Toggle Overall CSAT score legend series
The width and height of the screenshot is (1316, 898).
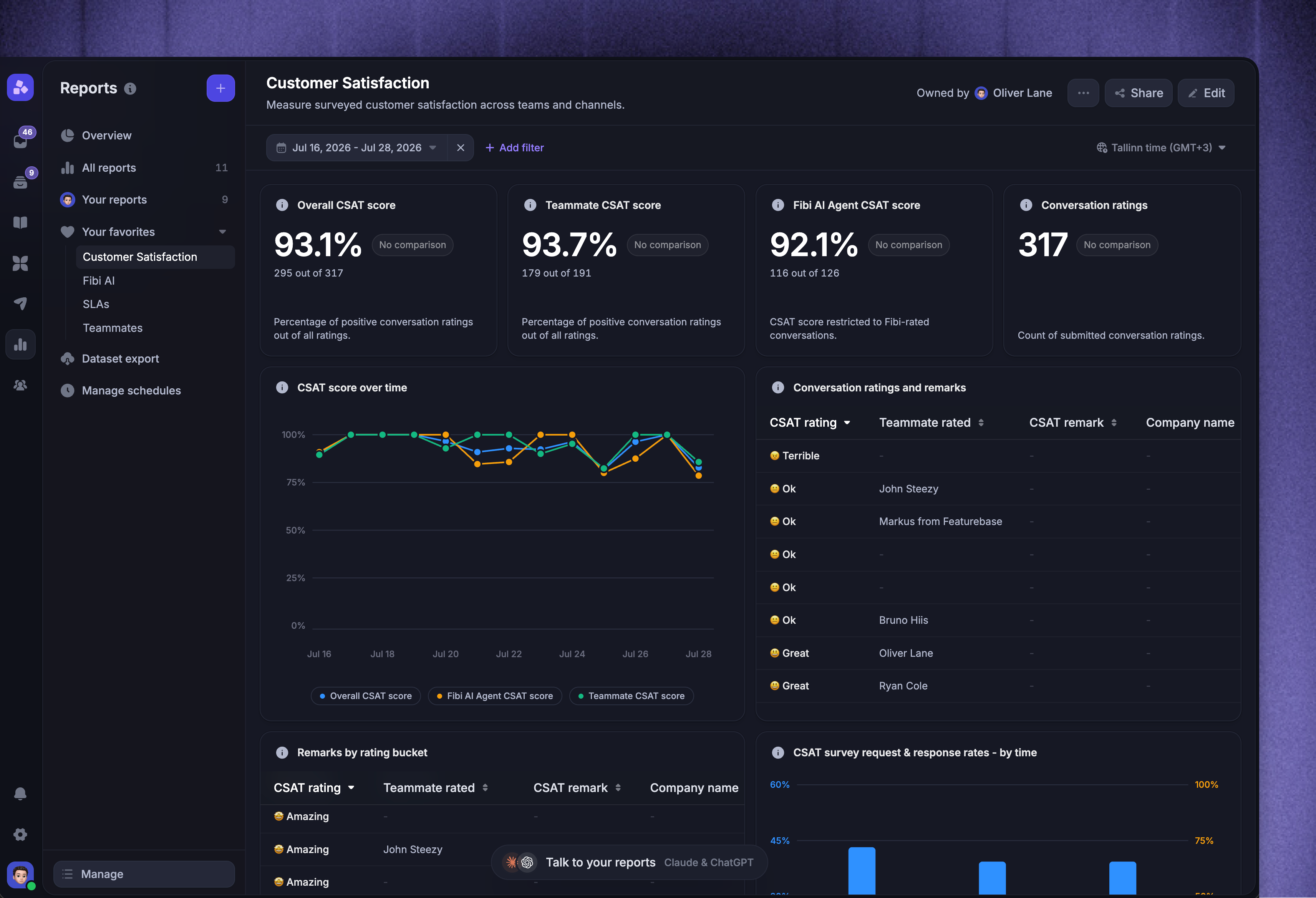(366, 696)
